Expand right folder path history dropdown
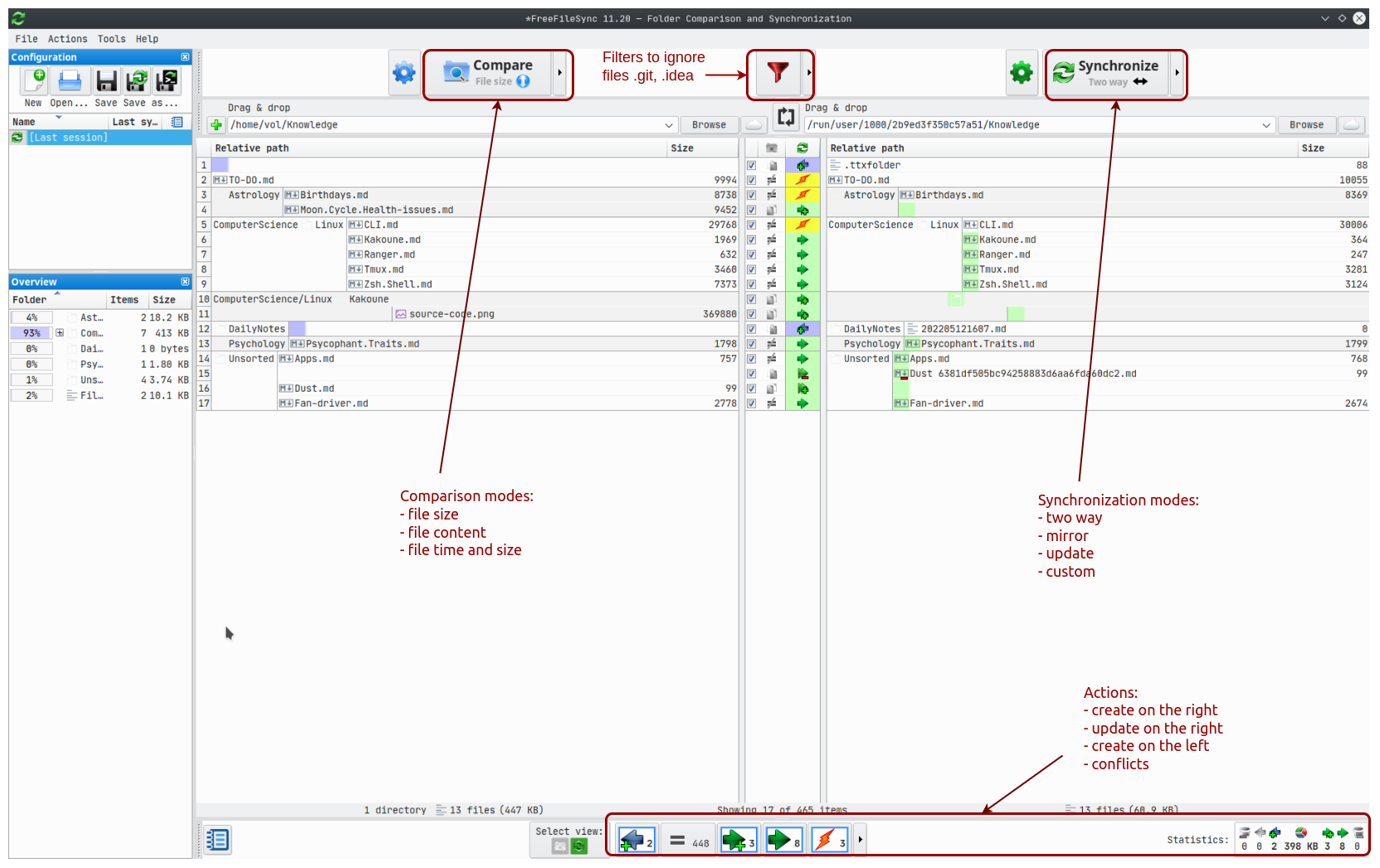The image size is (1380, 868). coord(1266,125)
